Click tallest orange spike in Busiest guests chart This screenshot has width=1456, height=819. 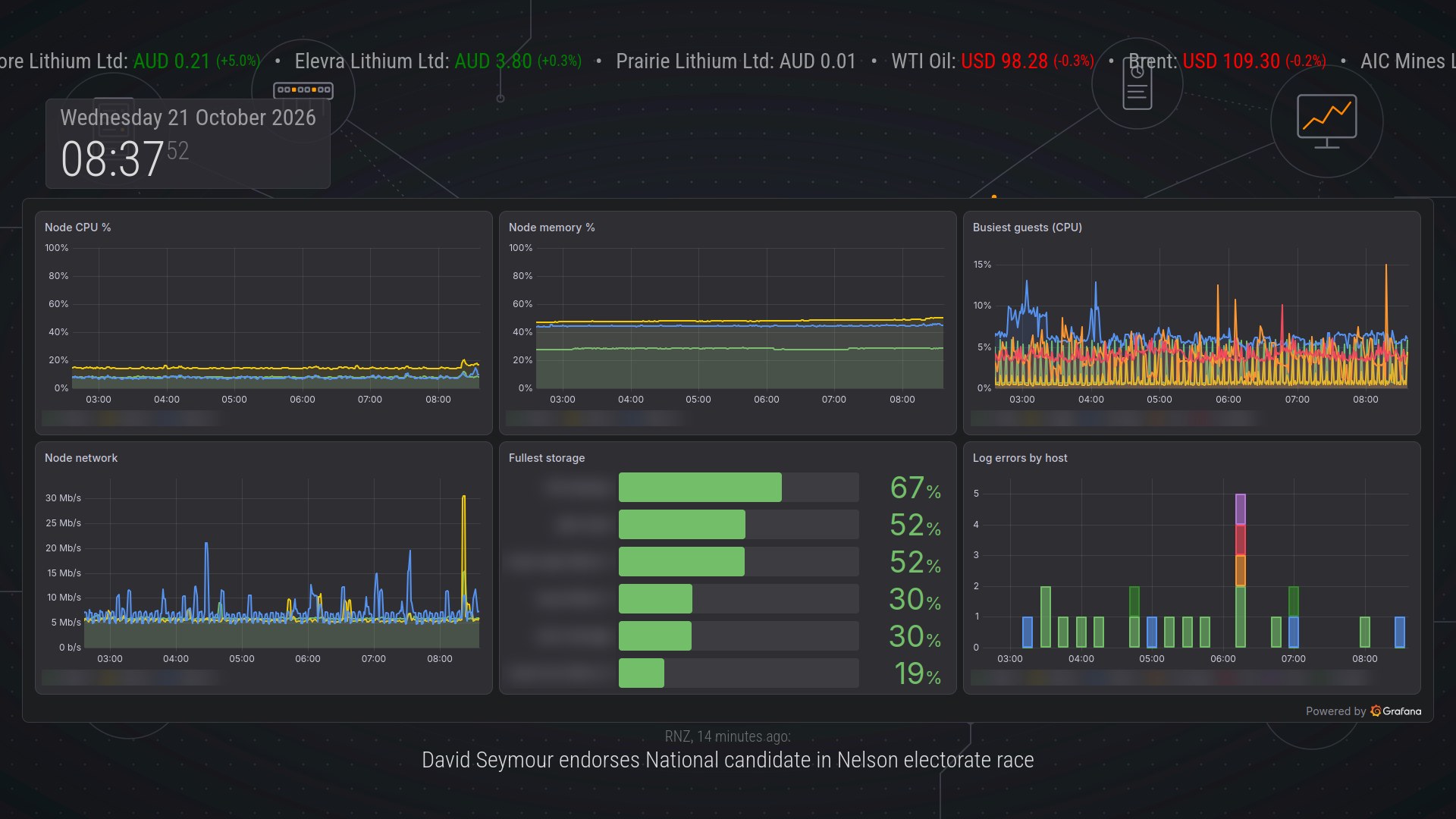[1386, 303]
